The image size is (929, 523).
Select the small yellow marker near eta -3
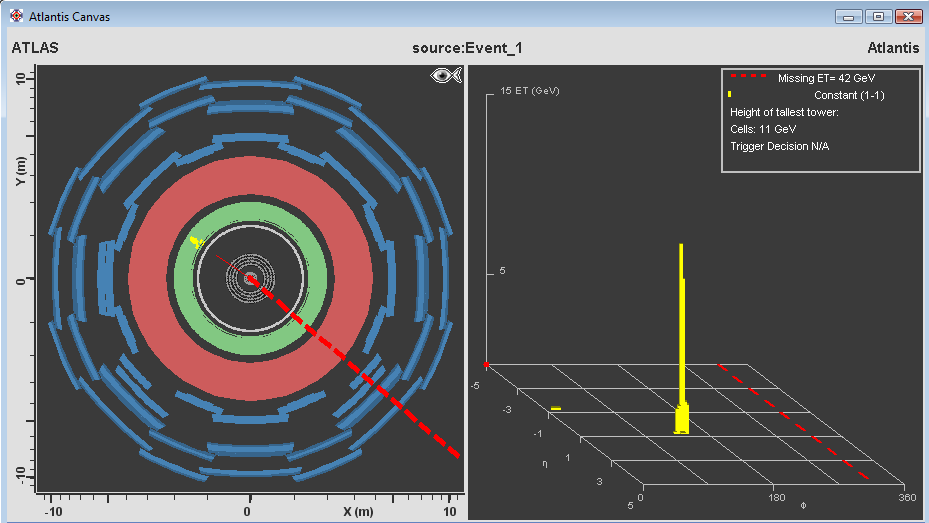[555, 408]
